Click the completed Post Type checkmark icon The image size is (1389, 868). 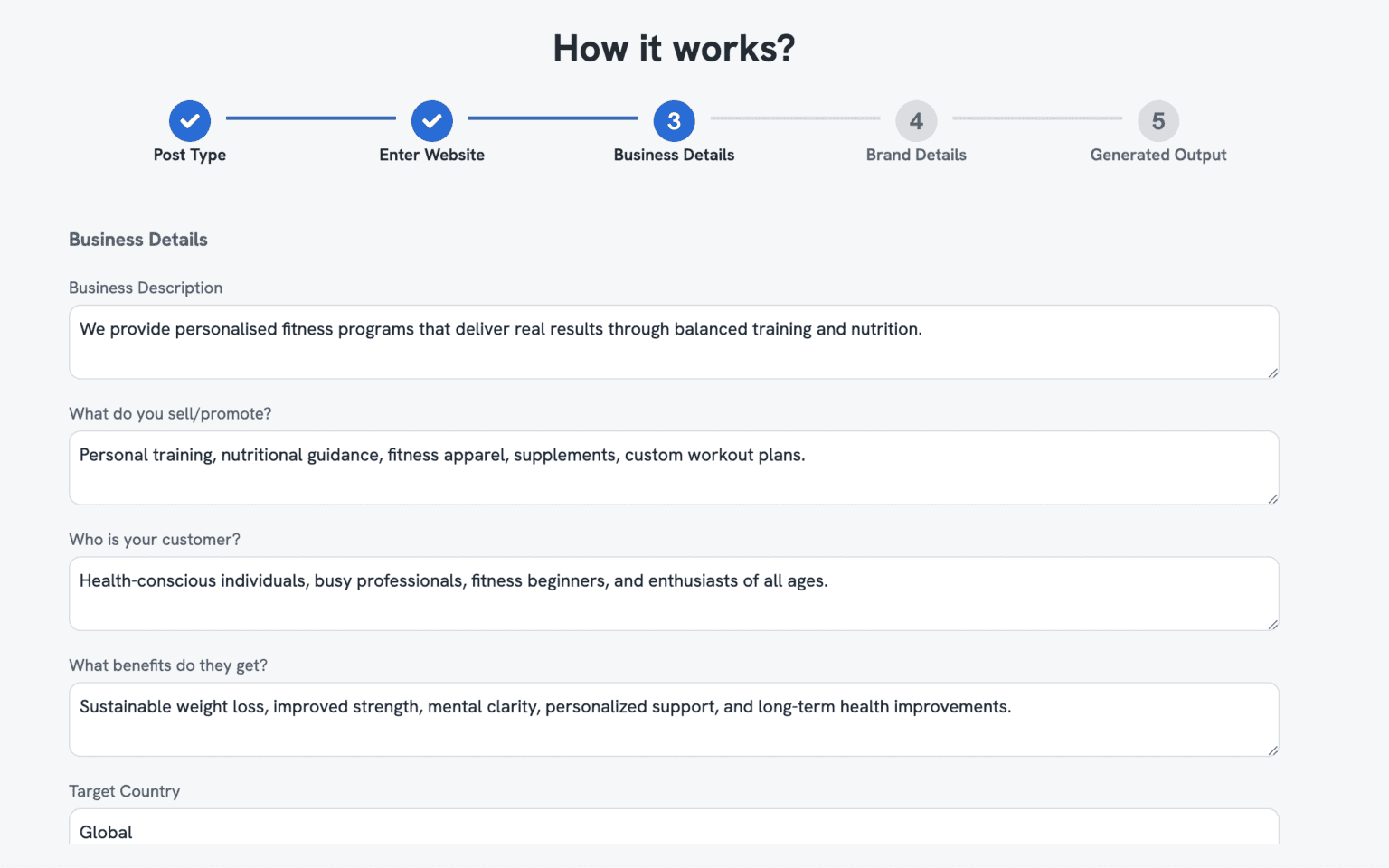[190, 120]
